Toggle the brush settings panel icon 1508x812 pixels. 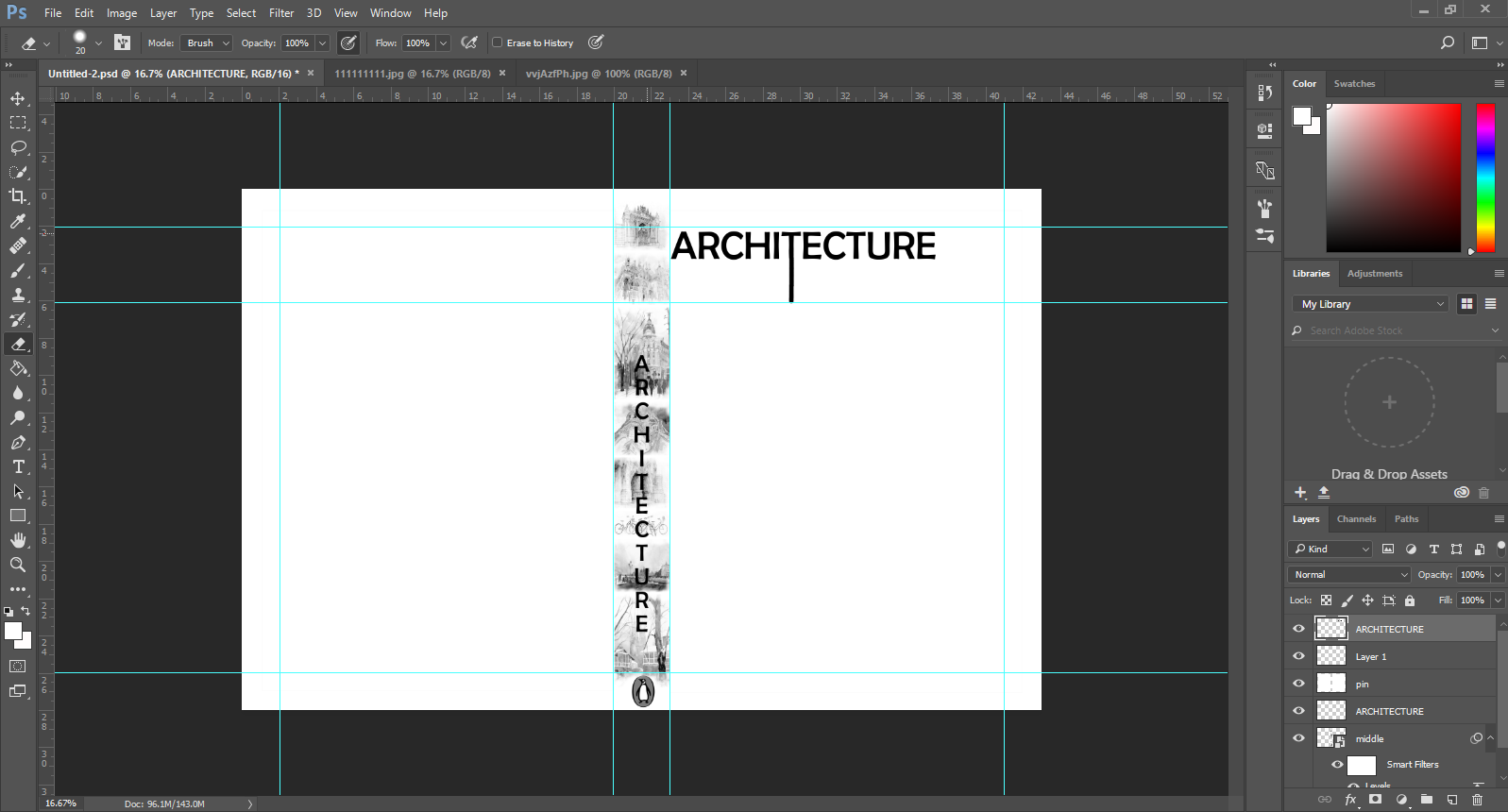click(122, 42)
